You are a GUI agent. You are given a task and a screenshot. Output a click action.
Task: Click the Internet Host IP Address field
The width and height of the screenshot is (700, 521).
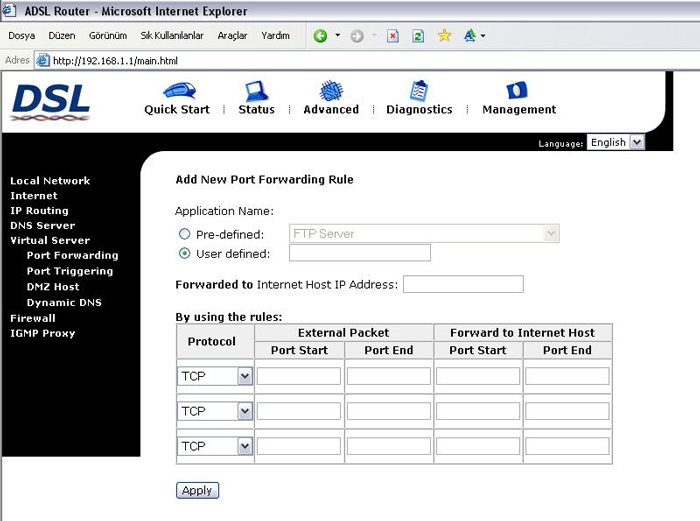click(463, 284)
